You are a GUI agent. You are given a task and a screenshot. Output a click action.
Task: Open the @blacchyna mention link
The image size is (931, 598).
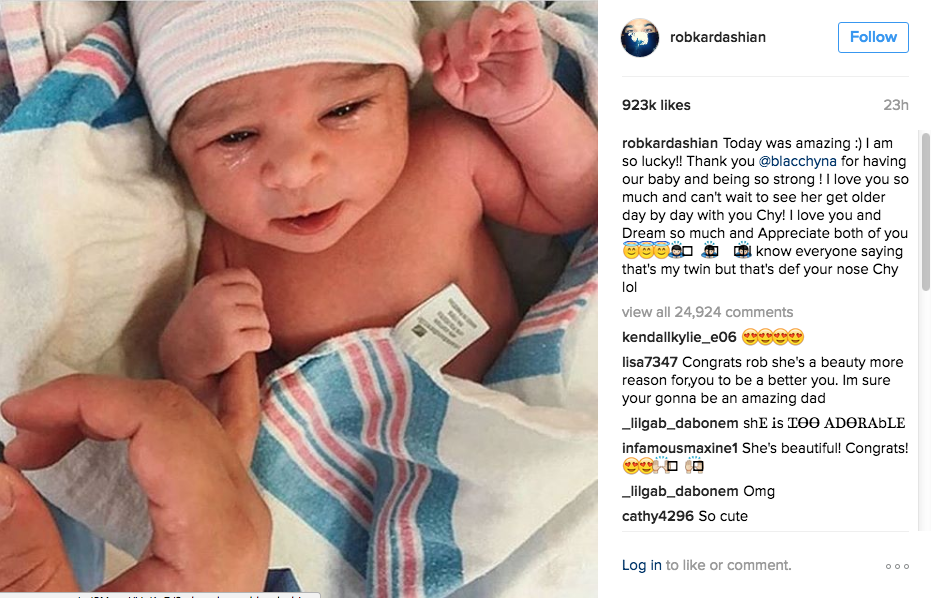click(797, 161)
